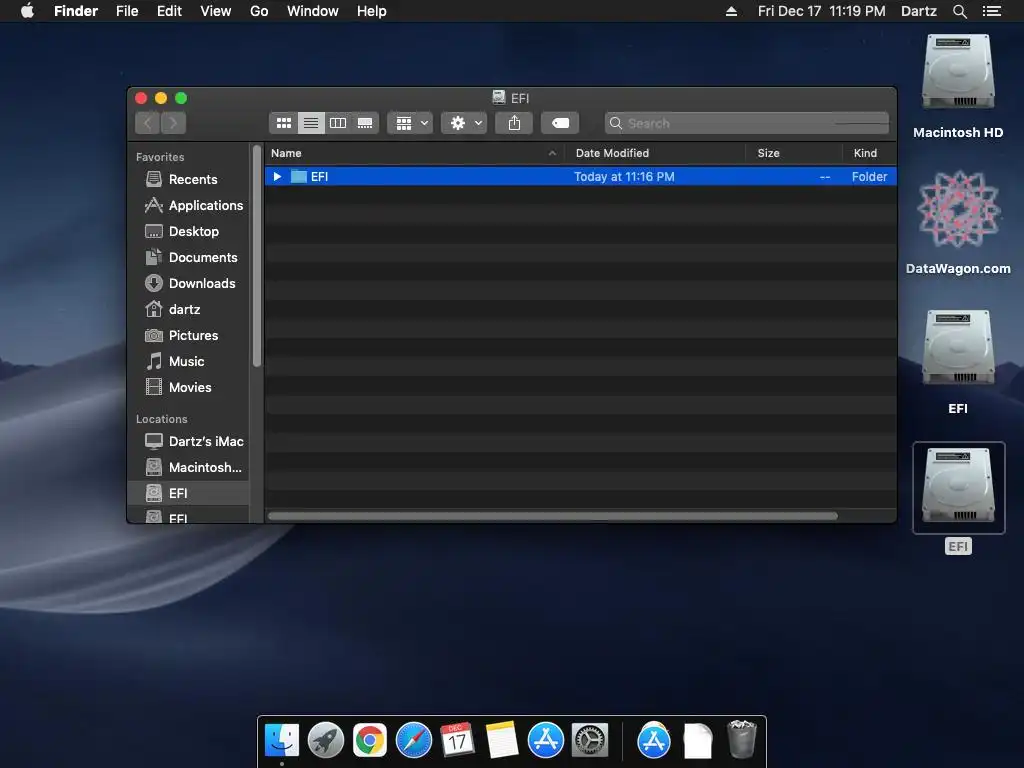
Task: Focus the Finder Search field
Action: pyautogui.click(x=746, y=123)
